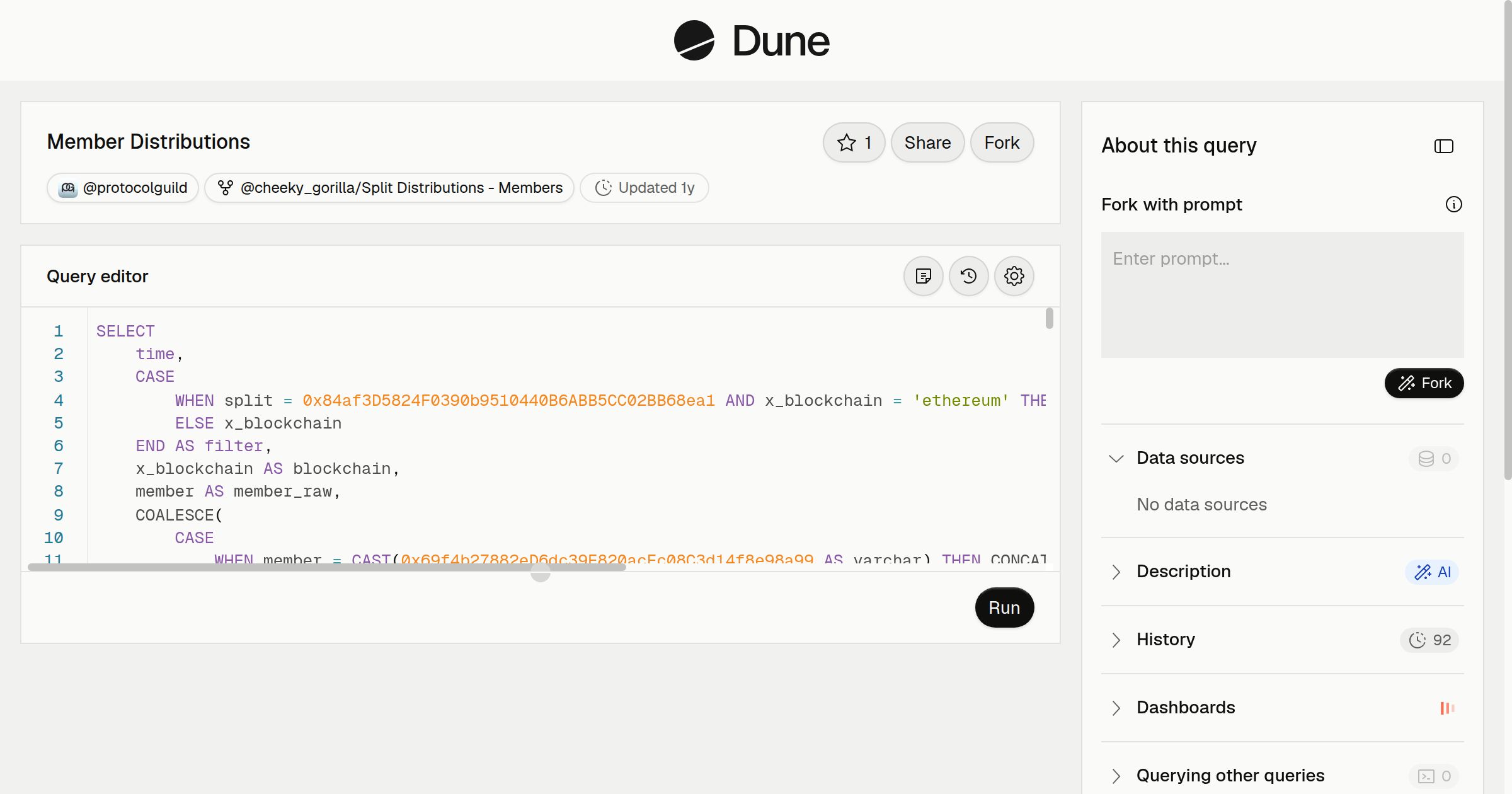Click the Query editor heading
Screen dimensions: 1512x794
(98, 276)
